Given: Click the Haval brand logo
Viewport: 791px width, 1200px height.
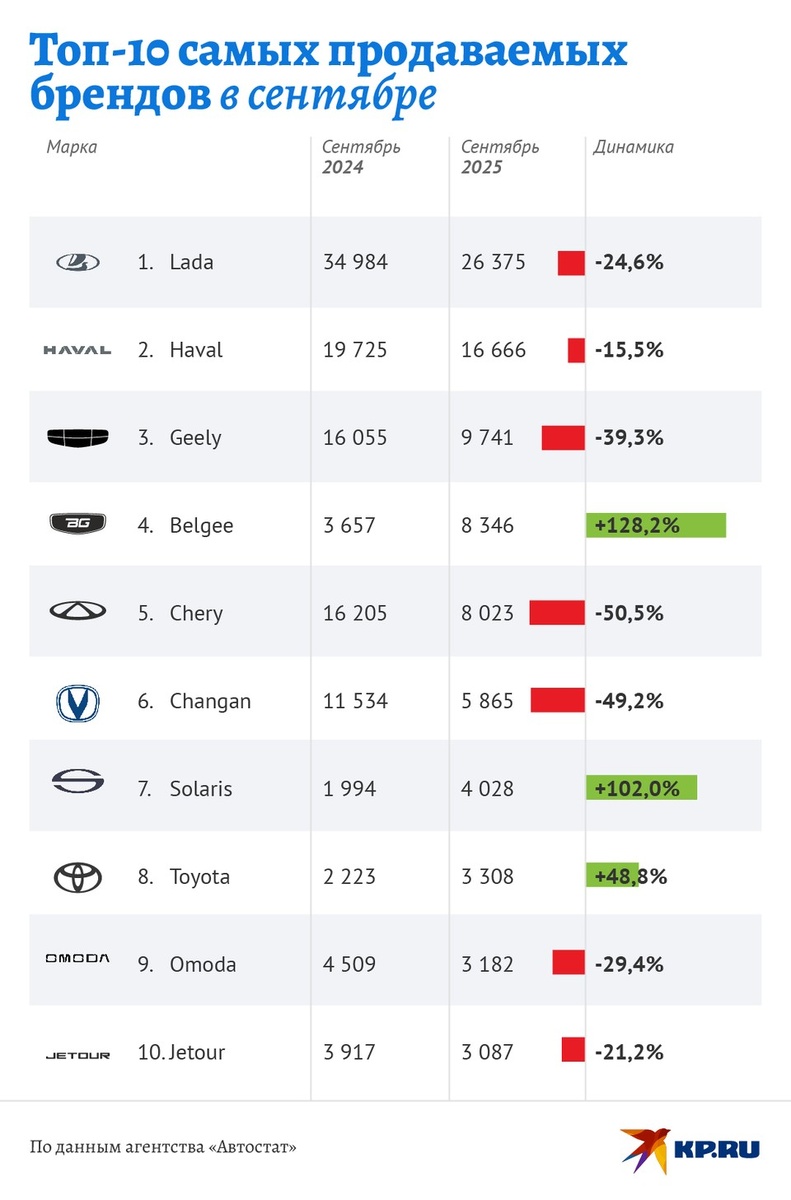Looking at the screenshot, I should [x=77, y=350].
